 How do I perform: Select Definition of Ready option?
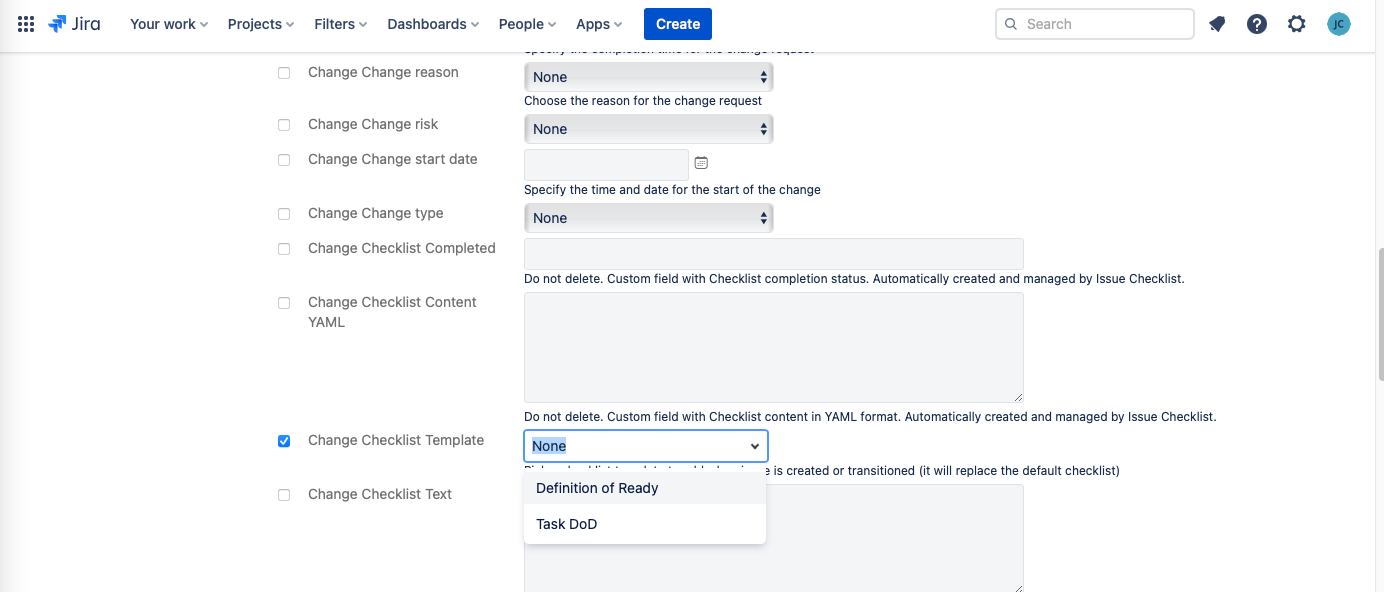pos(597,488)
